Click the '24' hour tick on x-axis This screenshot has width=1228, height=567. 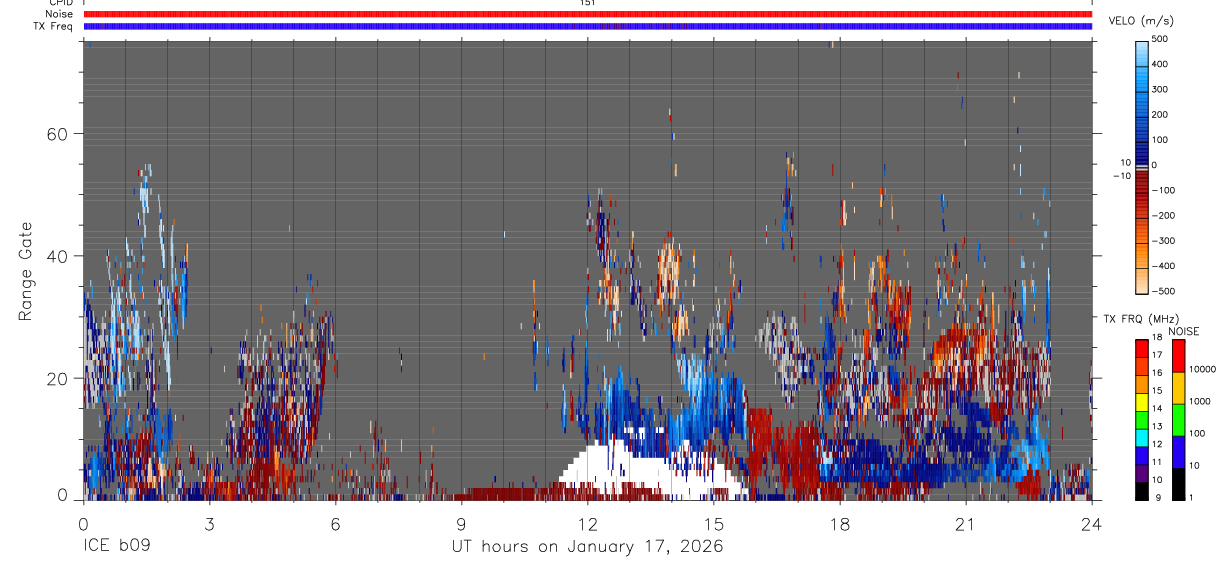[x=1091, y=523]
